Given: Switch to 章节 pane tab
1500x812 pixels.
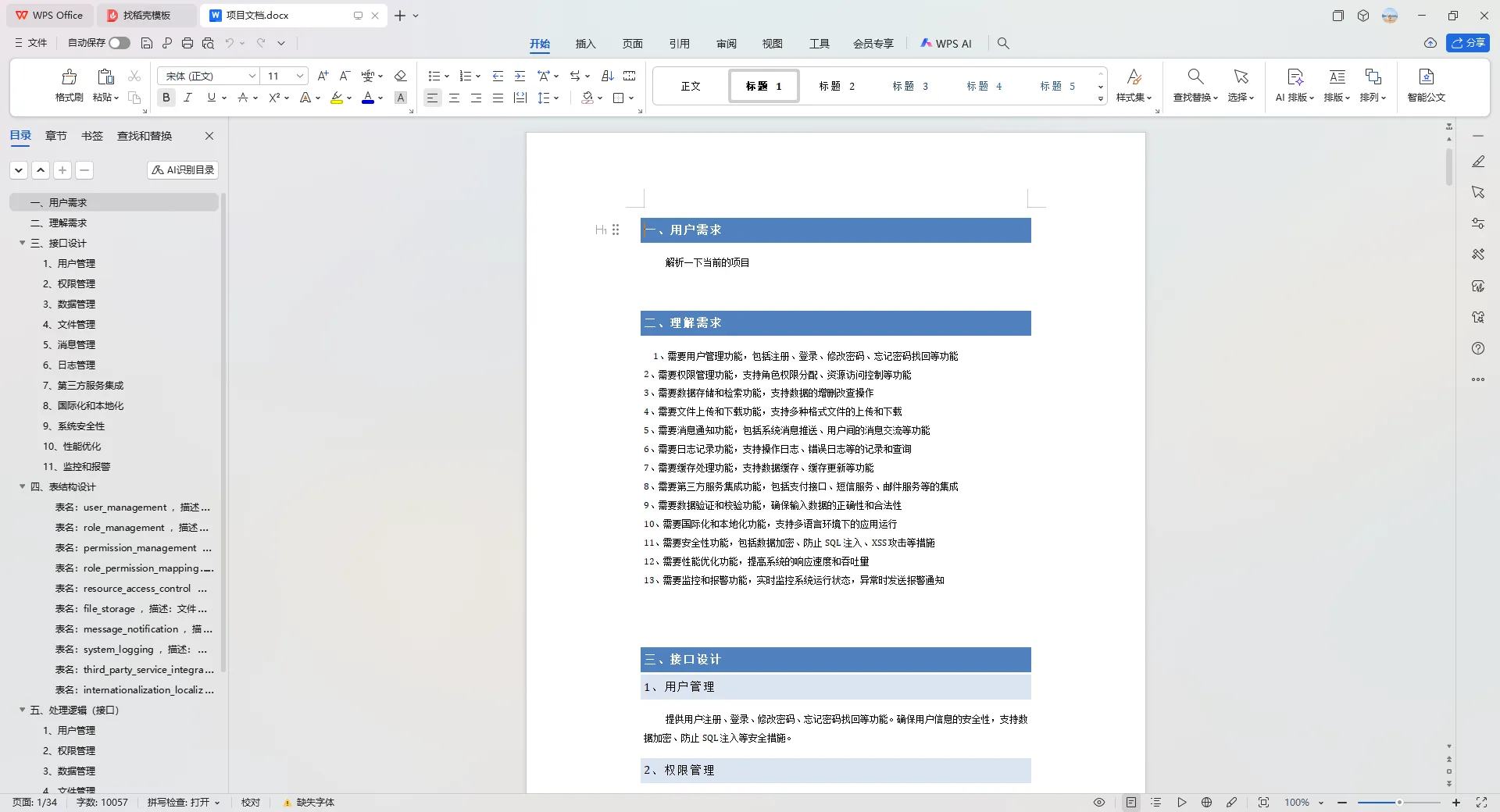Looking at the screenshot, I should pyautogui.click(x=55, y=136).
